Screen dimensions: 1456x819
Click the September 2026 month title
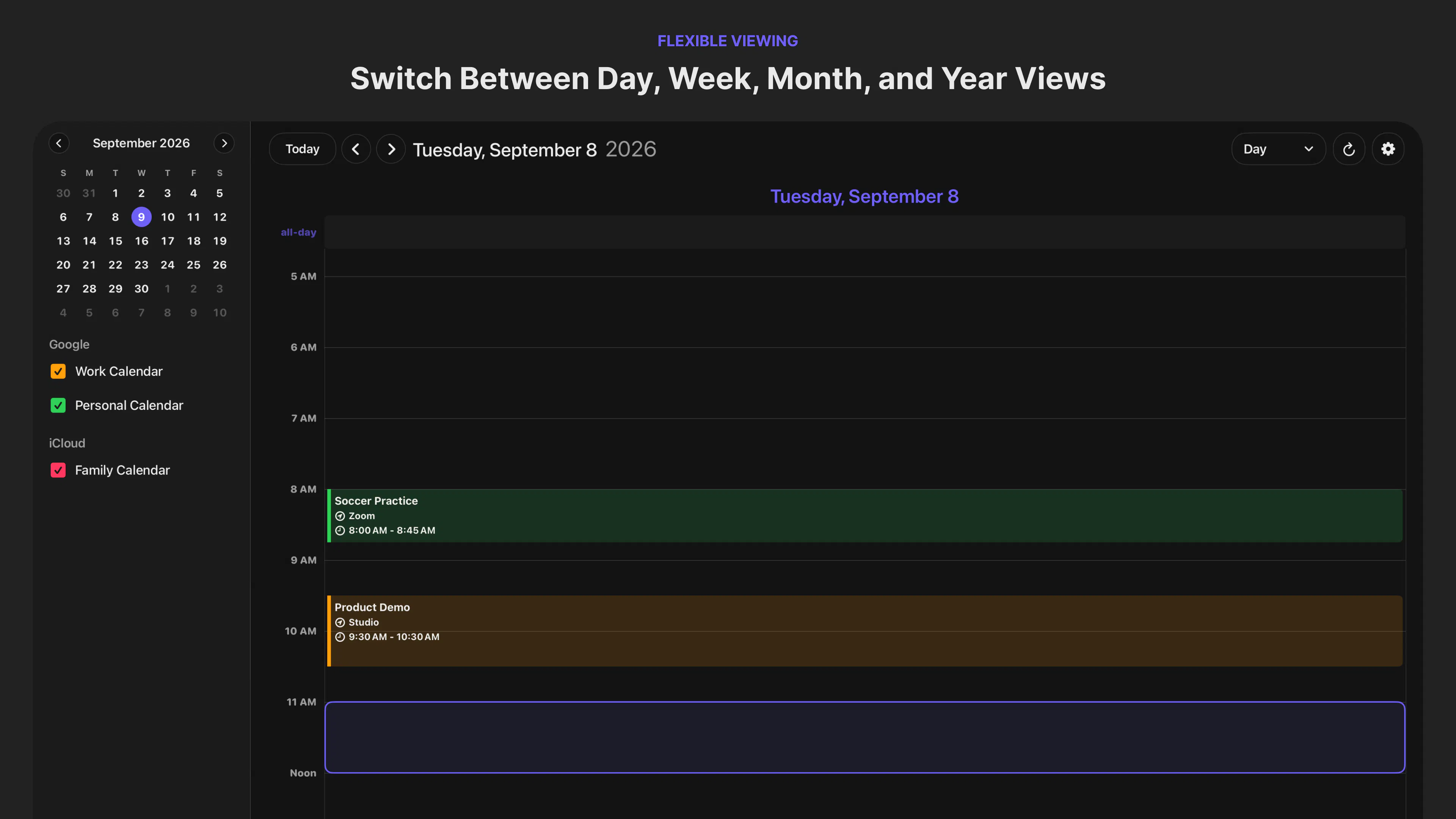[x=141, y=143]
